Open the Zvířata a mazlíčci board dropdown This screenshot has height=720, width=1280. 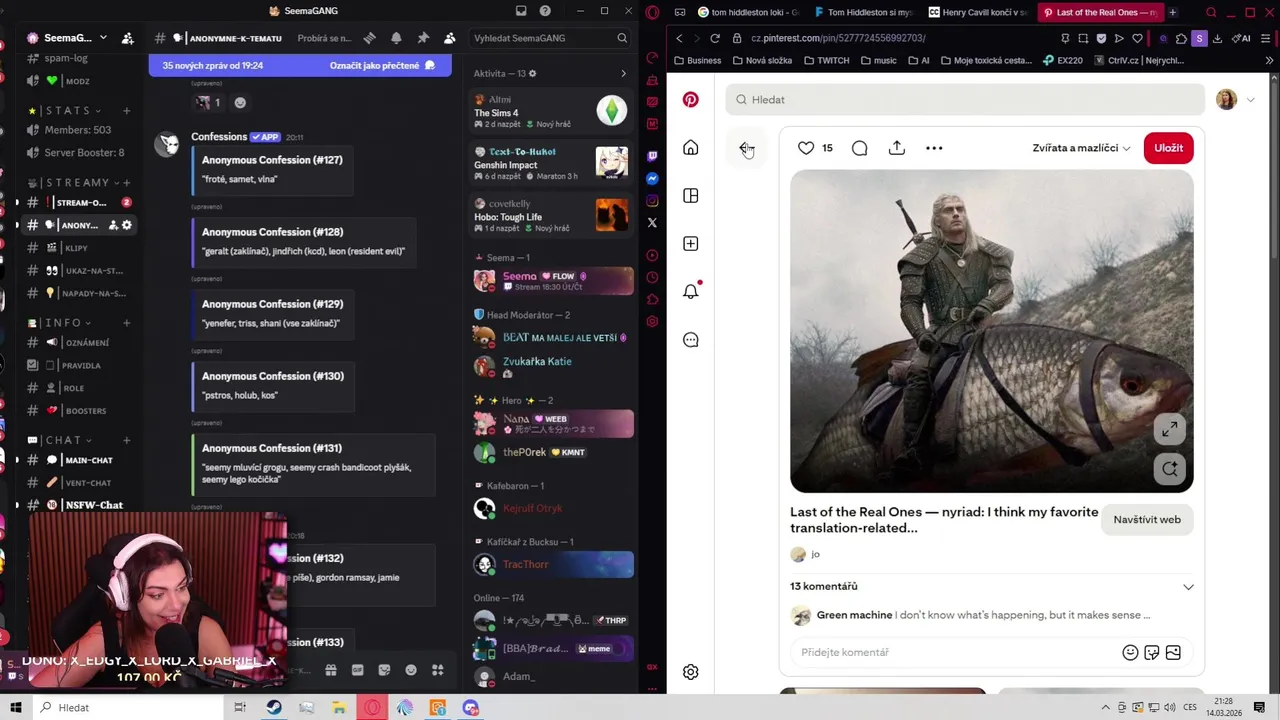(1081, 148)
